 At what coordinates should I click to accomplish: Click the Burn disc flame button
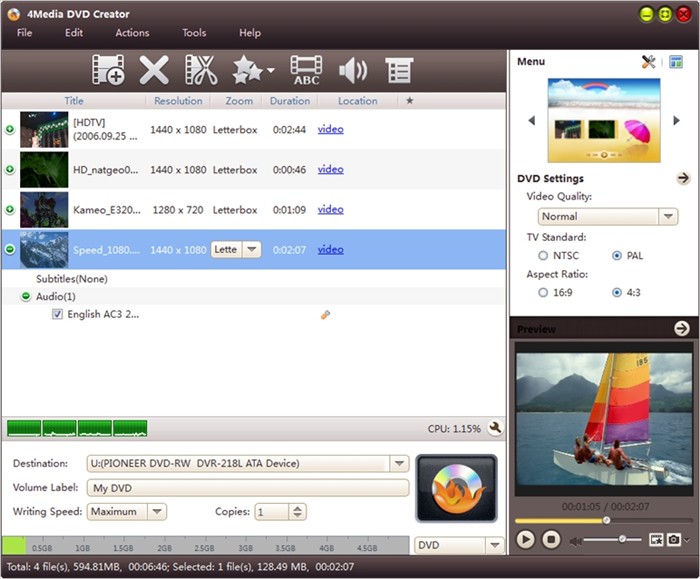pos(456,489)
